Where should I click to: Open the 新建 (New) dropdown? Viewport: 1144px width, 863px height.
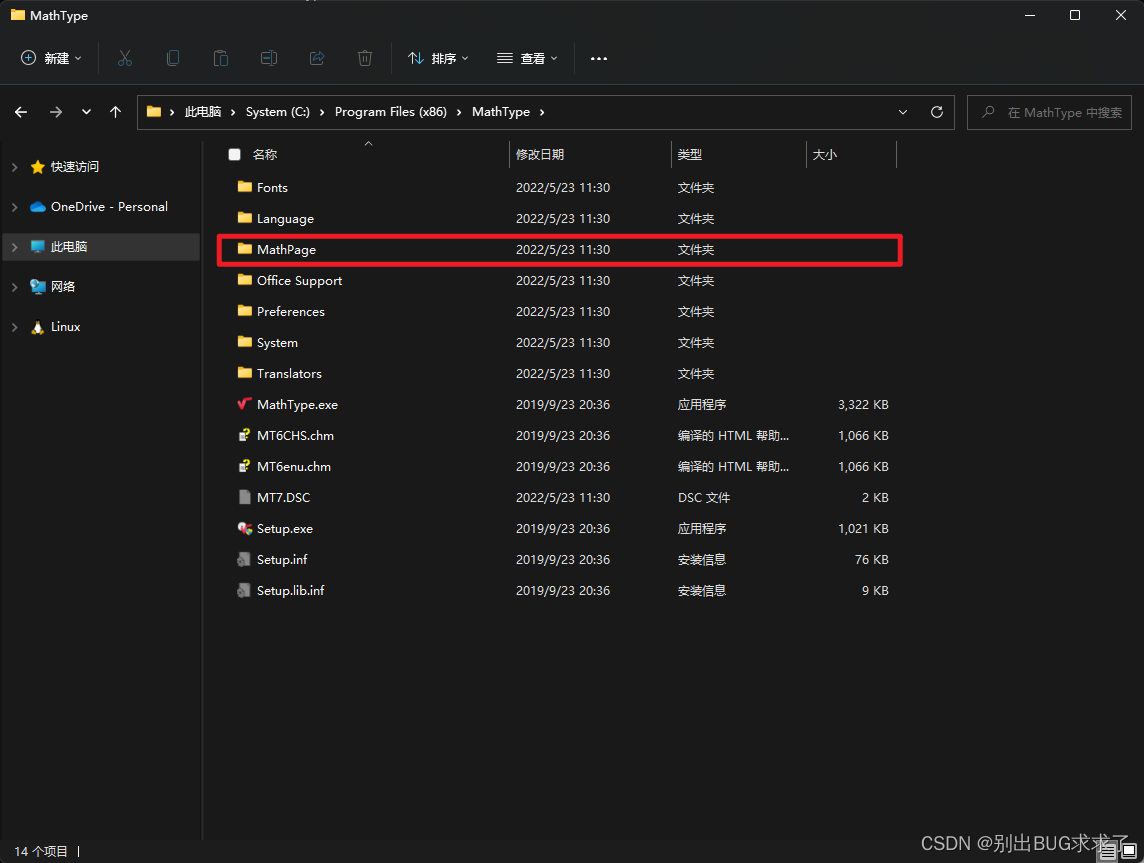pyautogui.click(x=51, y=58)
